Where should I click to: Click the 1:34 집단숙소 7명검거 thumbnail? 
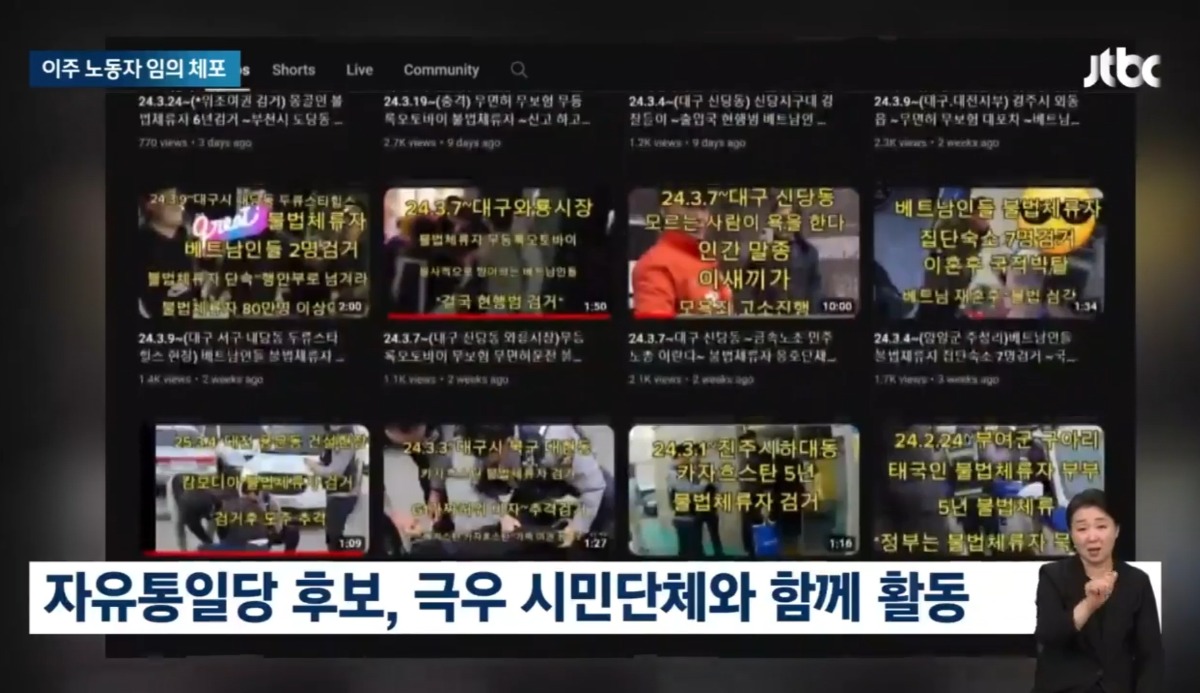988,252
